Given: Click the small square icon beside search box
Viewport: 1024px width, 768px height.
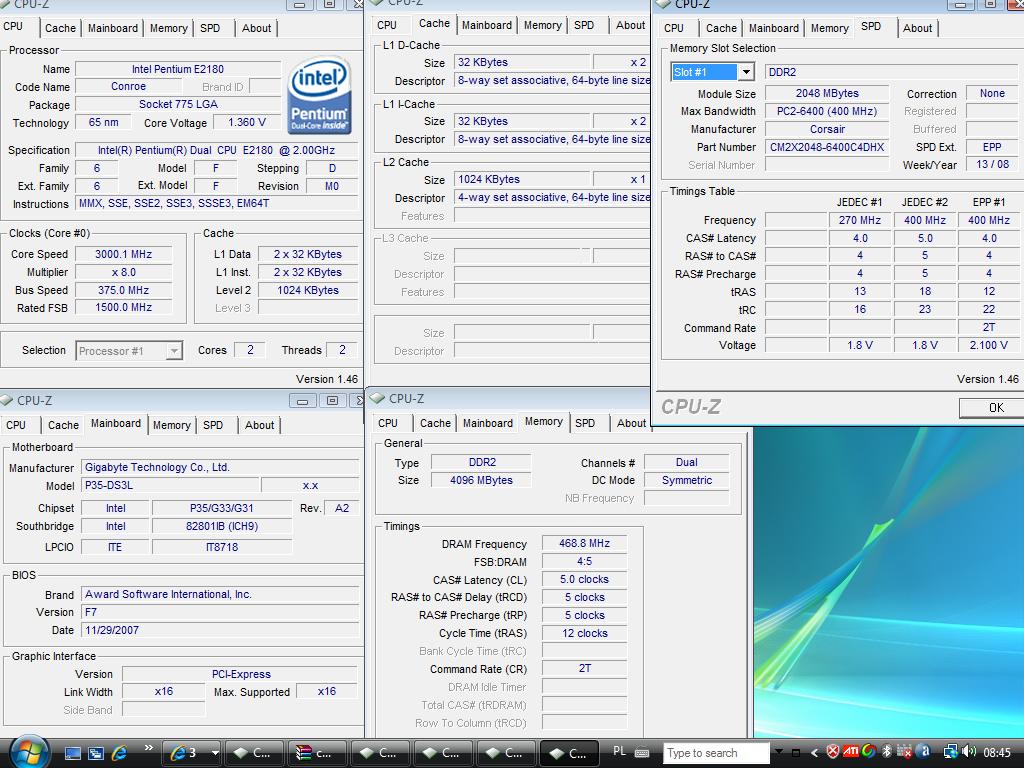Looking at the screenshot, I should (795, 753).
